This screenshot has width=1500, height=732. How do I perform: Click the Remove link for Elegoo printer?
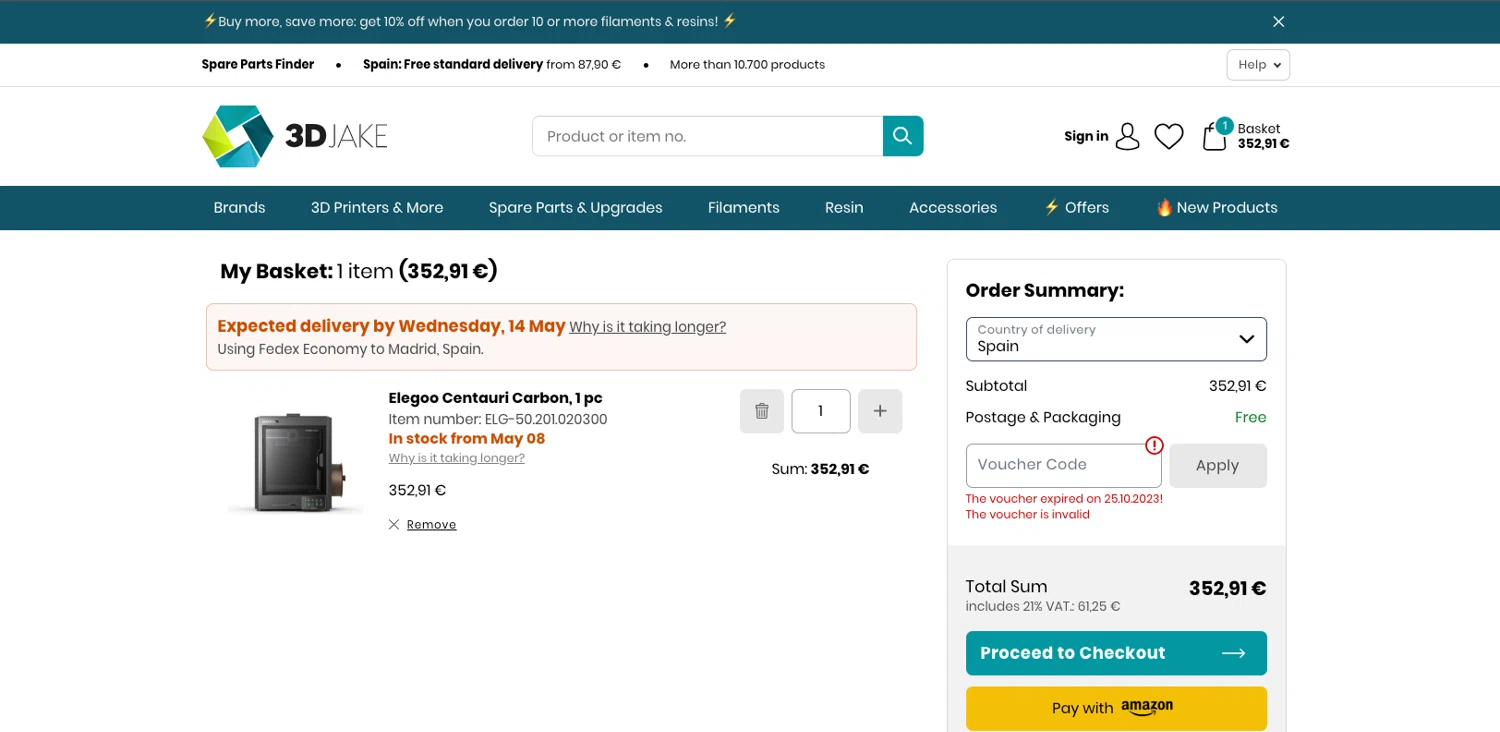coord(431,524)
